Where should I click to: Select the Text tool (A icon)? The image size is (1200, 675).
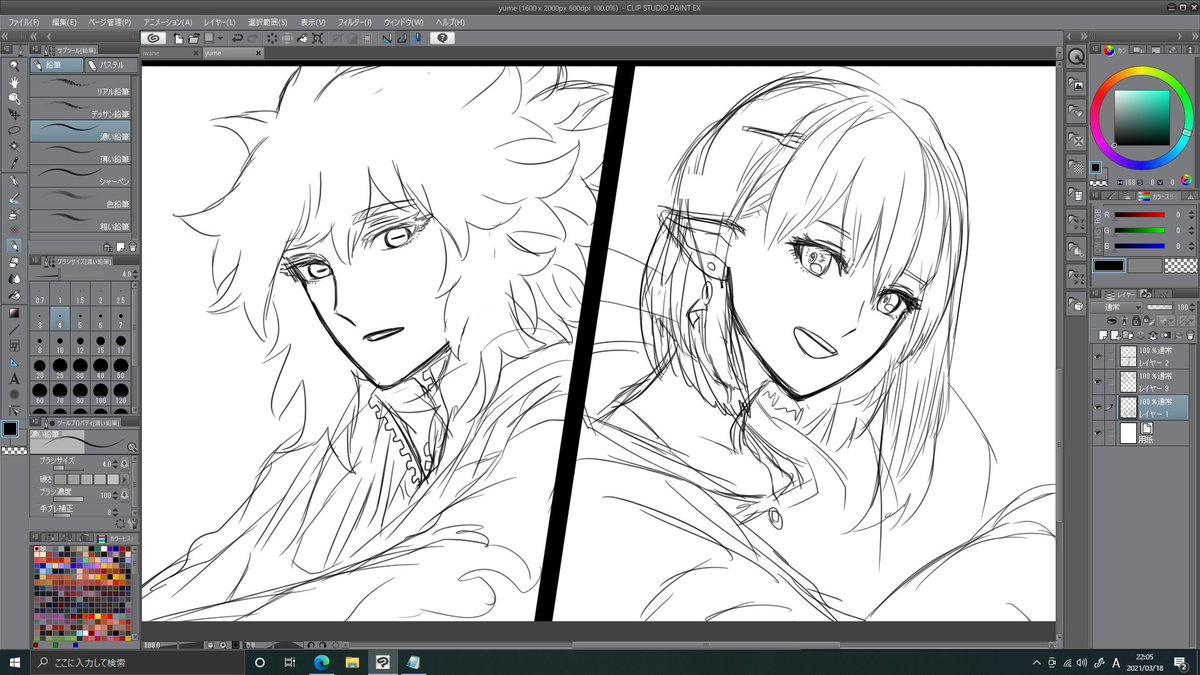tap(14, 380)
